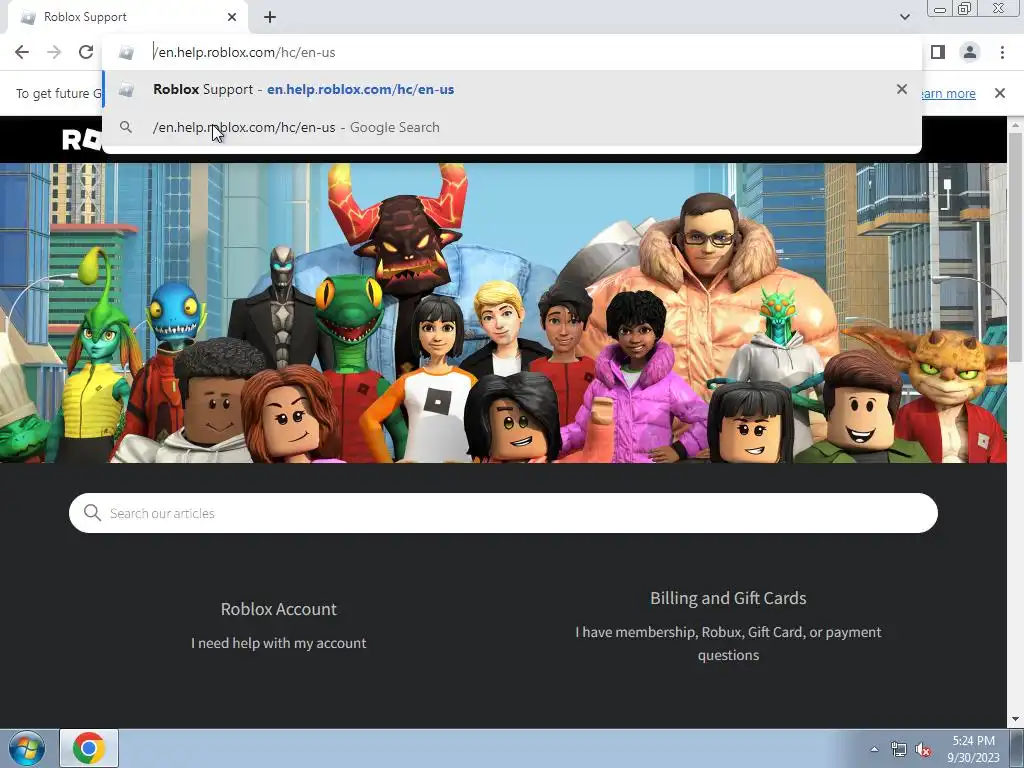The image size is (1024, 768).
Task: Click the magnifier icon in the Google Search suggestion
Action: pyautogui.click(x=126, y=127)
